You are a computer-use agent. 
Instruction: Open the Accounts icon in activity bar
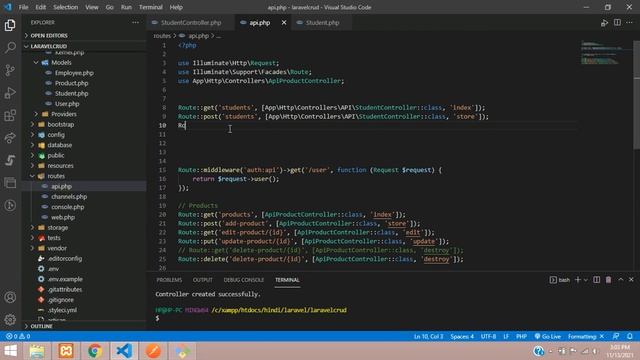click(x=10, y=297)
